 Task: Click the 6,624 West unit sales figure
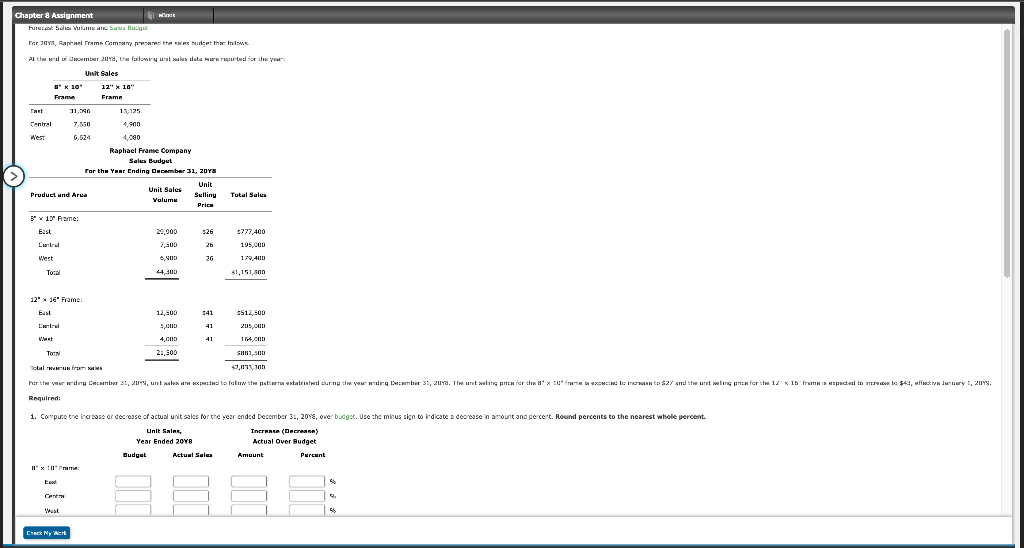82,138
